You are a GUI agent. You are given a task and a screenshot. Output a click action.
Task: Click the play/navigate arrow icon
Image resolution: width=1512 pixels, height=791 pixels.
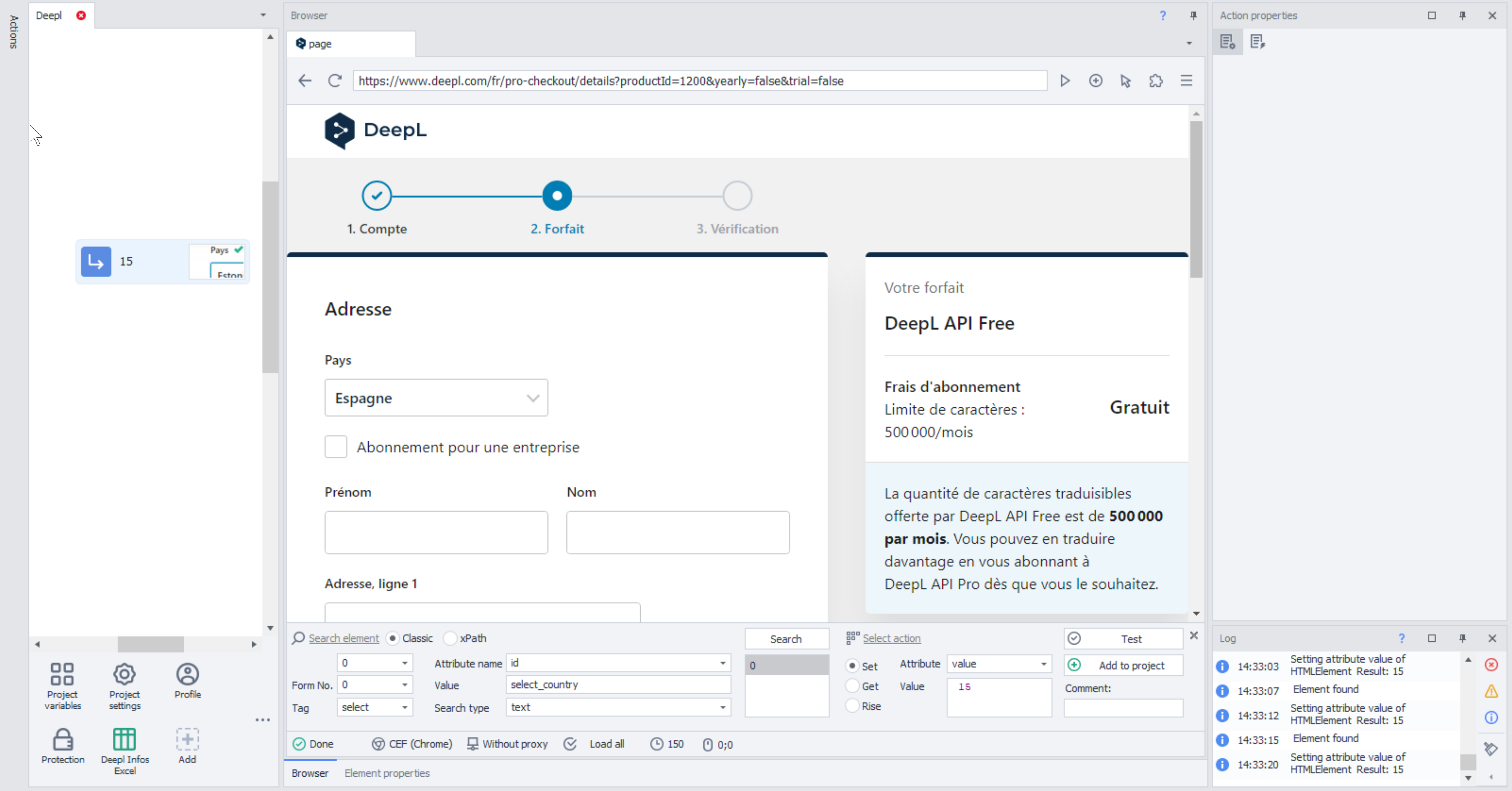pos(1065,81)
